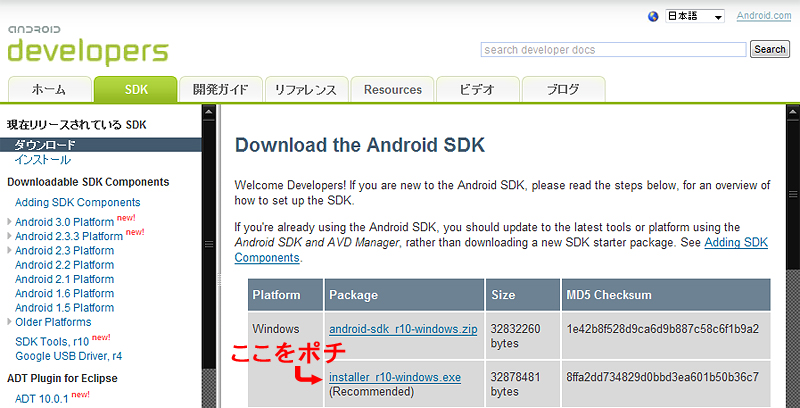This screenshot has width=800, height=408.
Task: Click checksum 1e42b8f528d9ca6d9b887c58c6f1b9a2
Action: [x=662, y=329]
